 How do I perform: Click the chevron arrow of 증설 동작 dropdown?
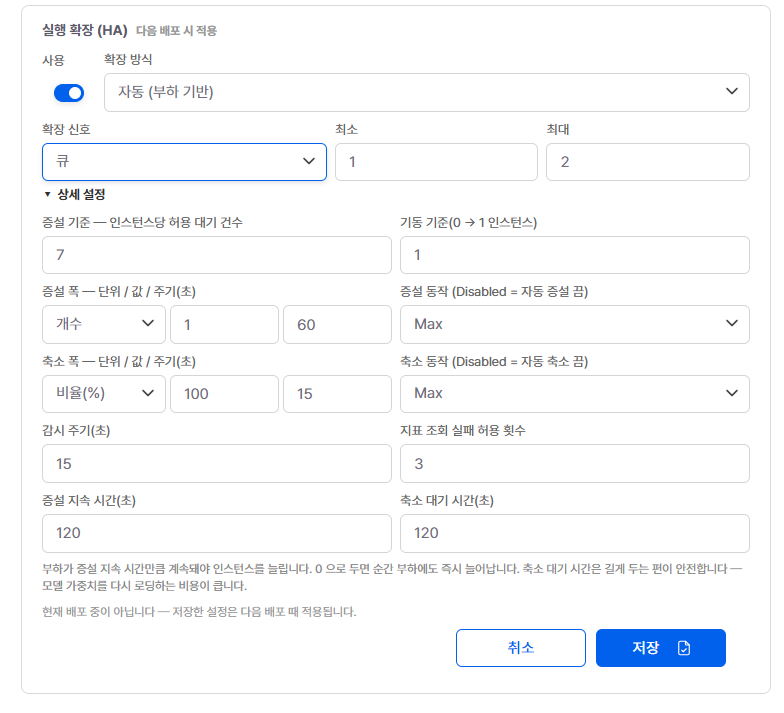coord(732,324)
